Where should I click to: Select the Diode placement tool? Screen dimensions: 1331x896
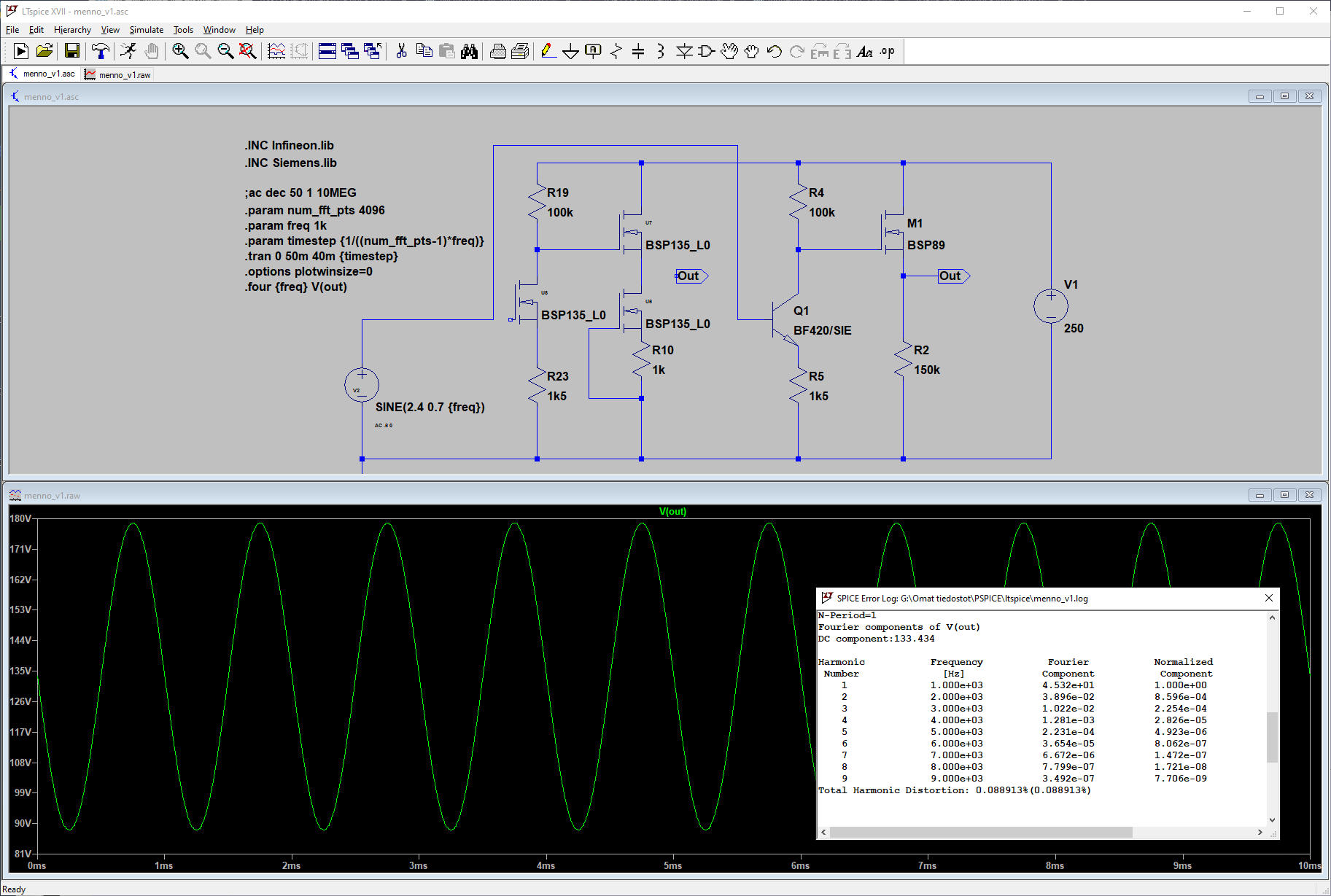(x=684, y=51)
